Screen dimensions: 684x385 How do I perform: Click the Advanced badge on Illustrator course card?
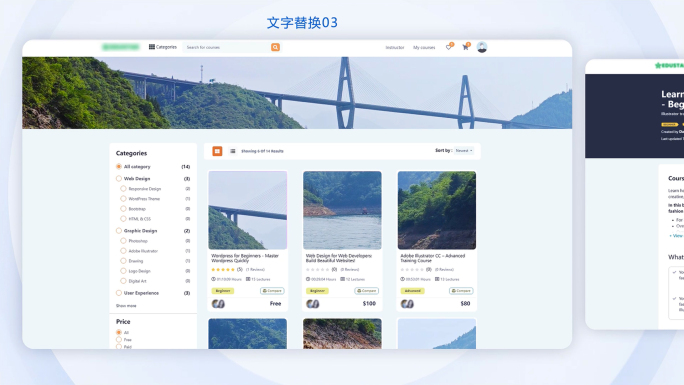[x=412, y=291]
